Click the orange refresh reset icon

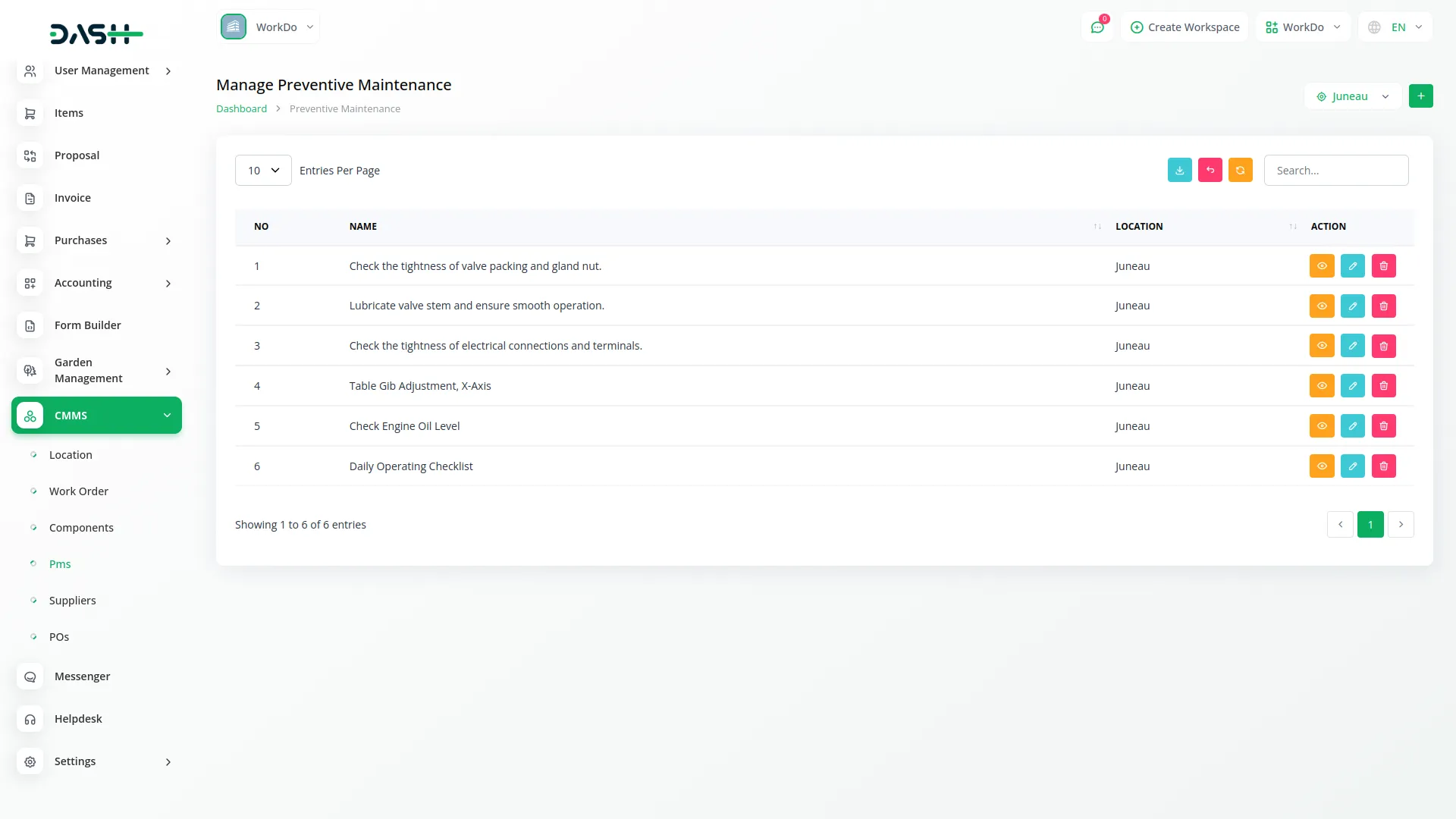(x=1240, y=171)
